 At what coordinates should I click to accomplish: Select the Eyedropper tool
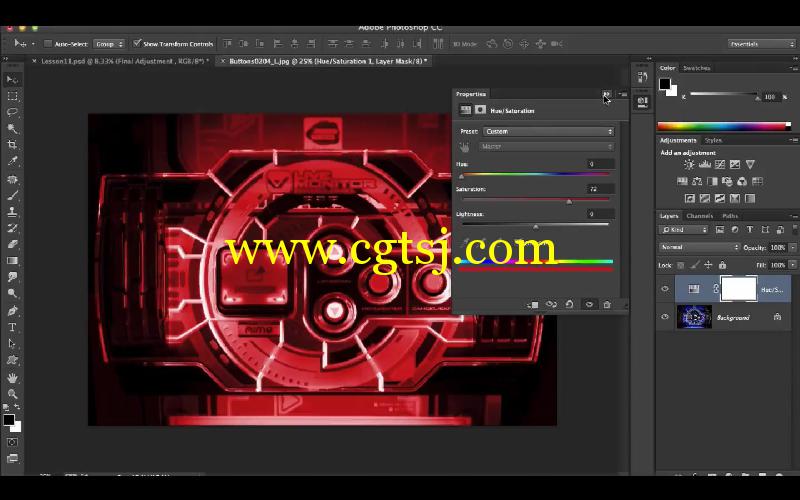pyautogui.click(x=12, y=161)
